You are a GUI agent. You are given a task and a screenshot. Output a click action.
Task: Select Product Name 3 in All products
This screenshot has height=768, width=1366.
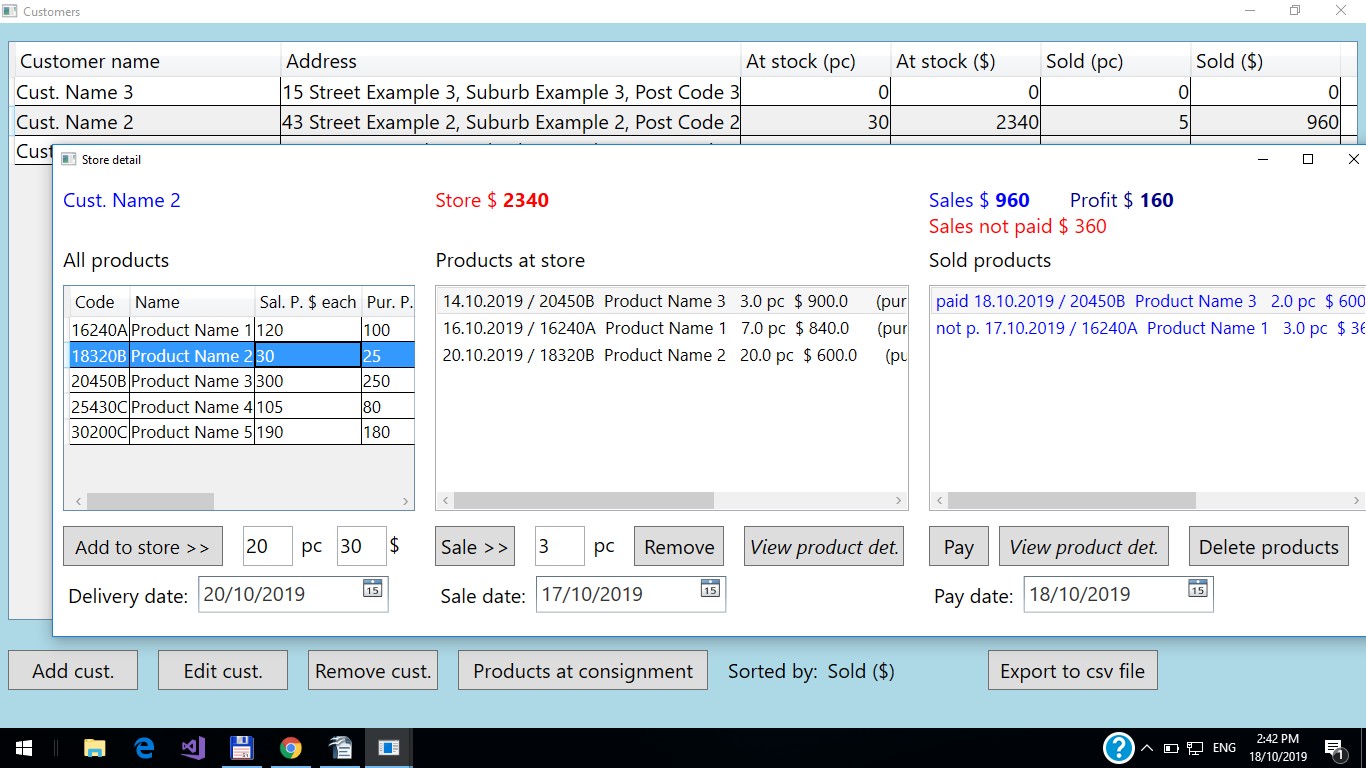click(191, 381)
